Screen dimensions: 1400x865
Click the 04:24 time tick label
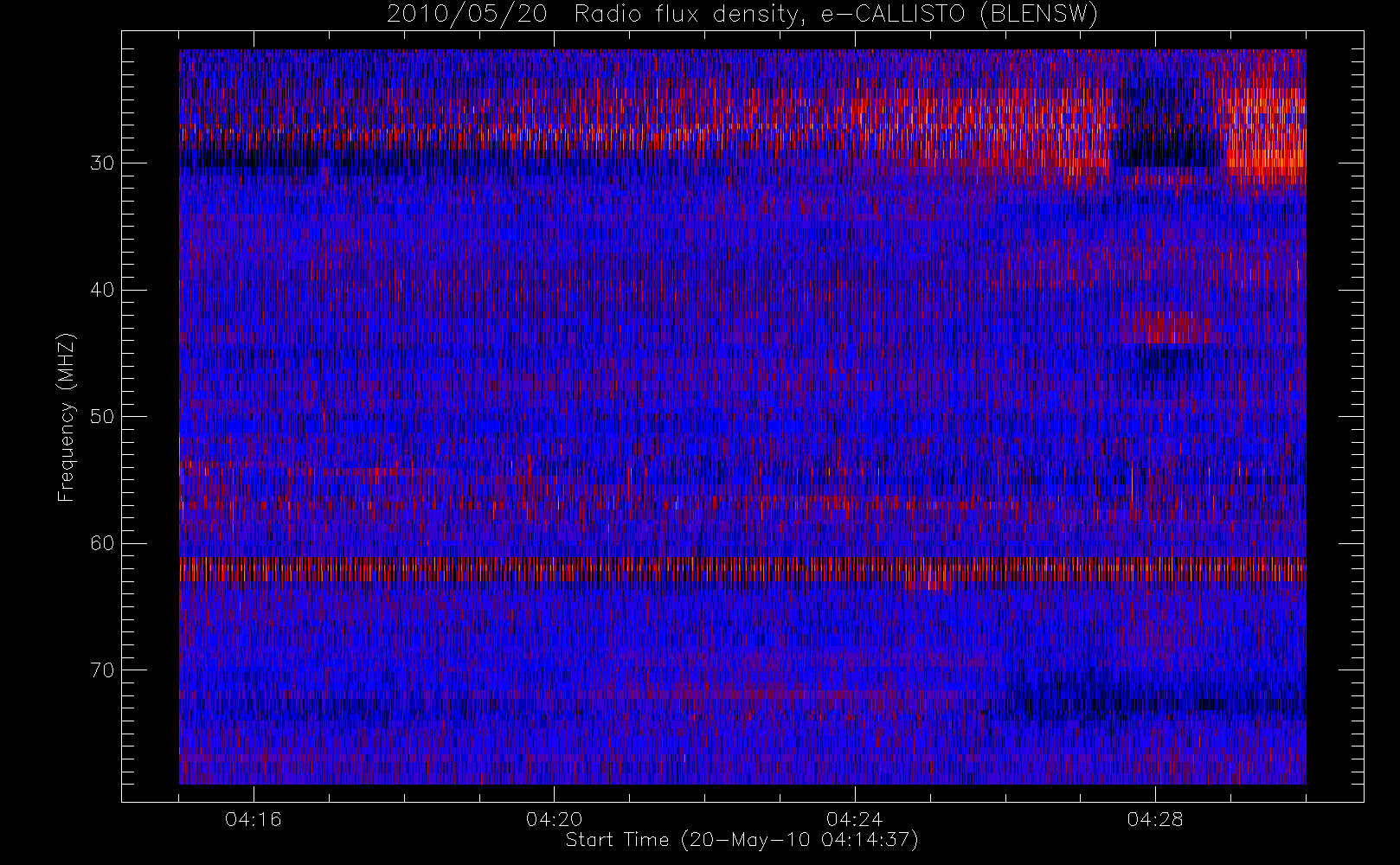pyautogui.click(x=854, y=818)
